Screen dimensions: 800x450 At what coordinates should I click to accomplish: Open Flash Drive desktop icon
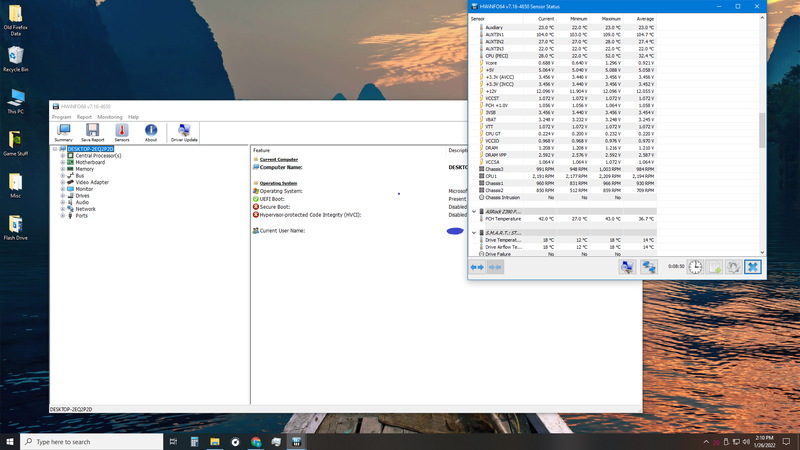point(15,228)
